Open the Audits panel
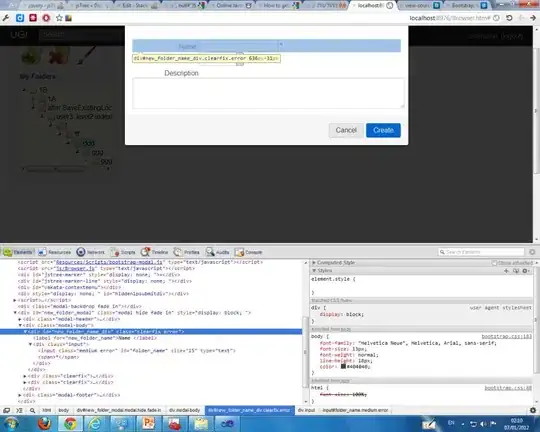Image resolution: width=540 pixels, height=432 pixels. (x=217, y=252)
